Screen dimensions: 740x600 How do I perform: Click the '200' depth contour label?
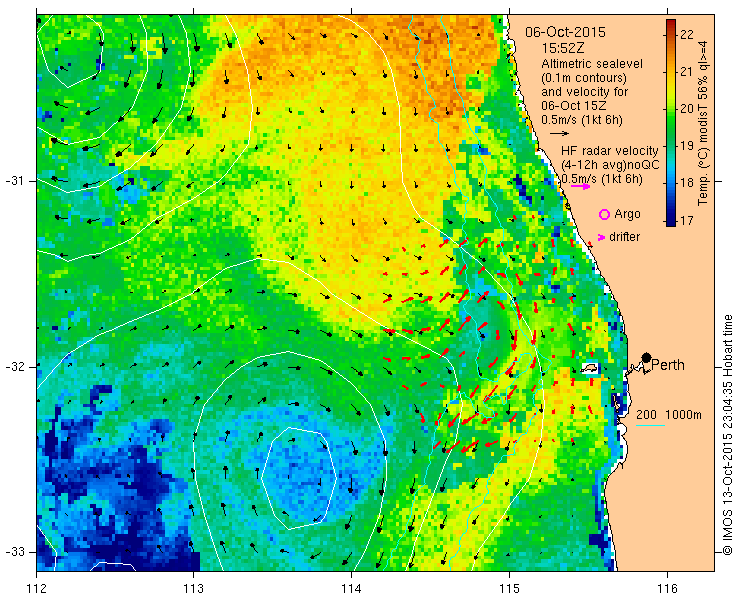pyautogui.click(x=646, y=415)
